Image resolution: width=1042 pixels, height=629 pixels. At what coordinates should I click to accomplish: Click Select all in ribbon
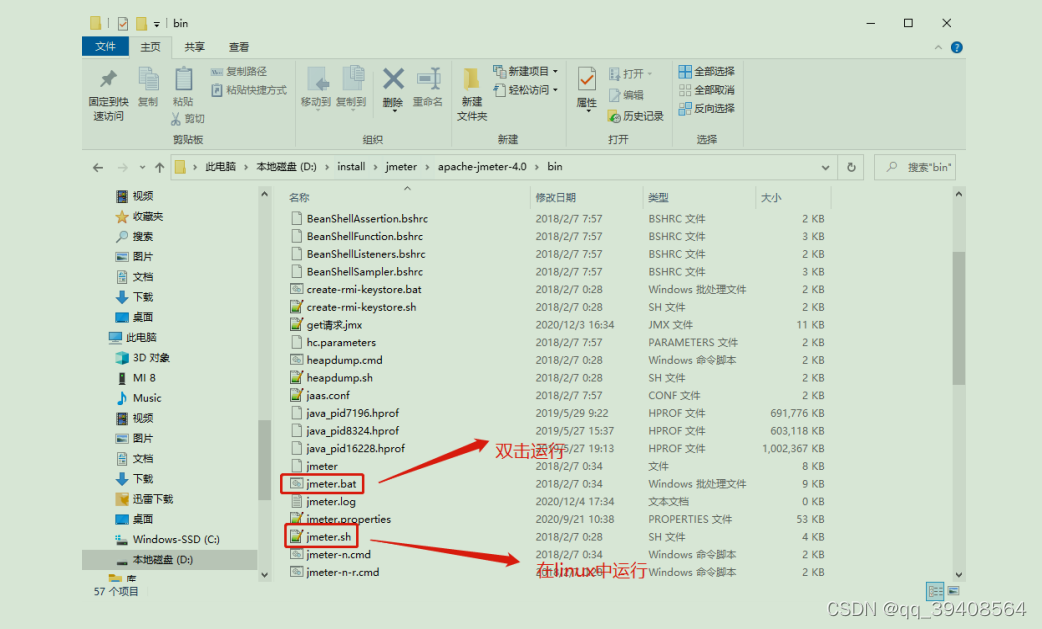(x=706, y=71)
